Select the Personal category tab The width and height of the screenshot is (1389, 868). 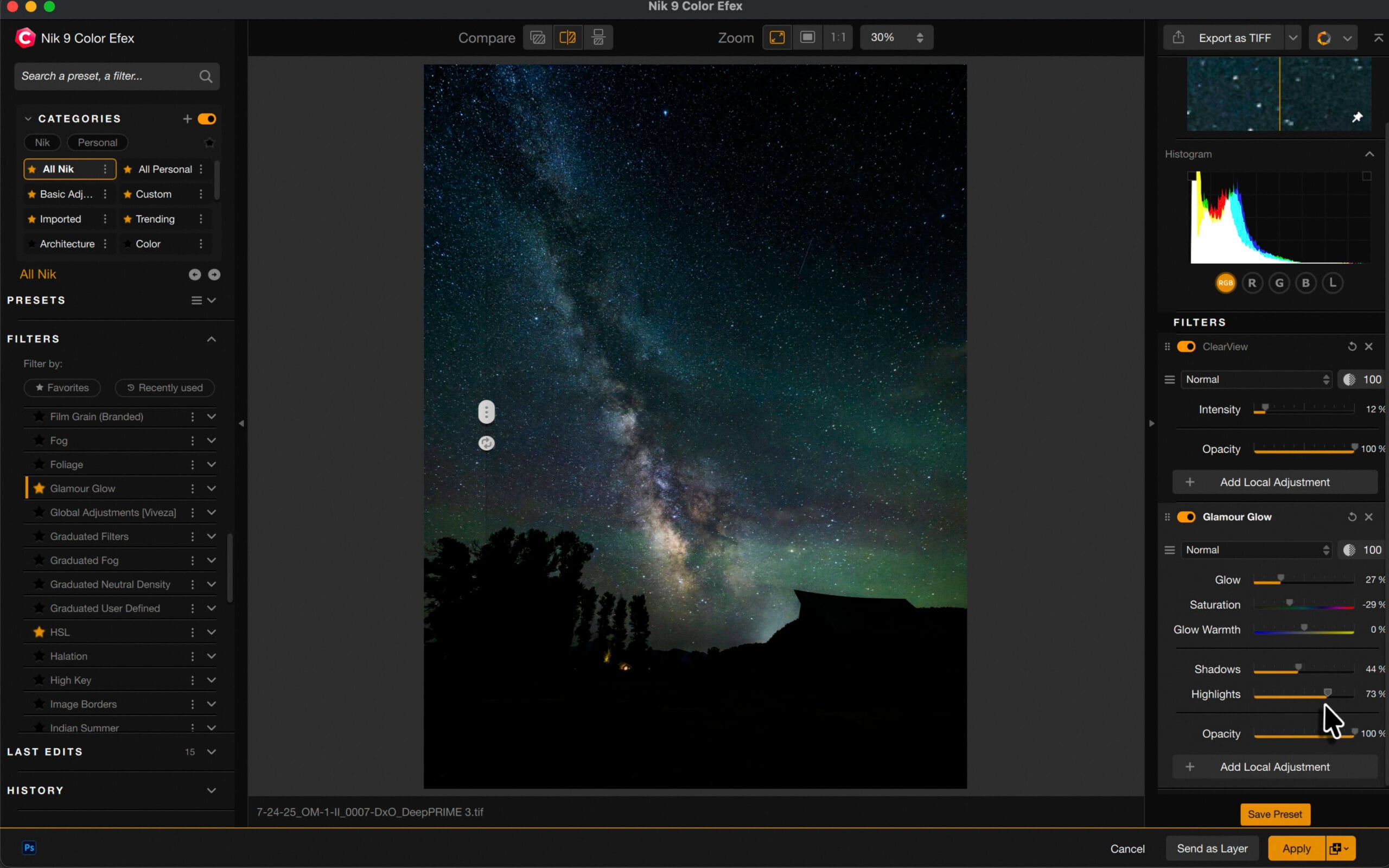pyautogui.click(x=98, y=143)
